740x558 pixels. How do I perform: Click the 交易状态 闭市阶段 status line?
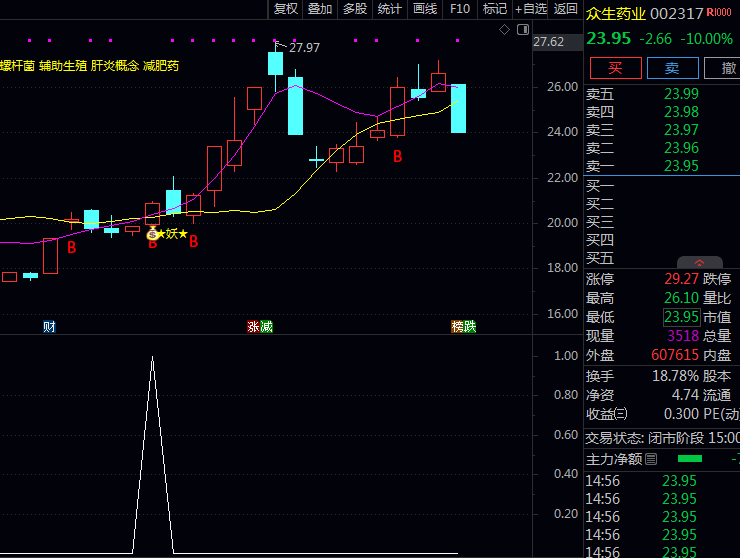point(662,438)
